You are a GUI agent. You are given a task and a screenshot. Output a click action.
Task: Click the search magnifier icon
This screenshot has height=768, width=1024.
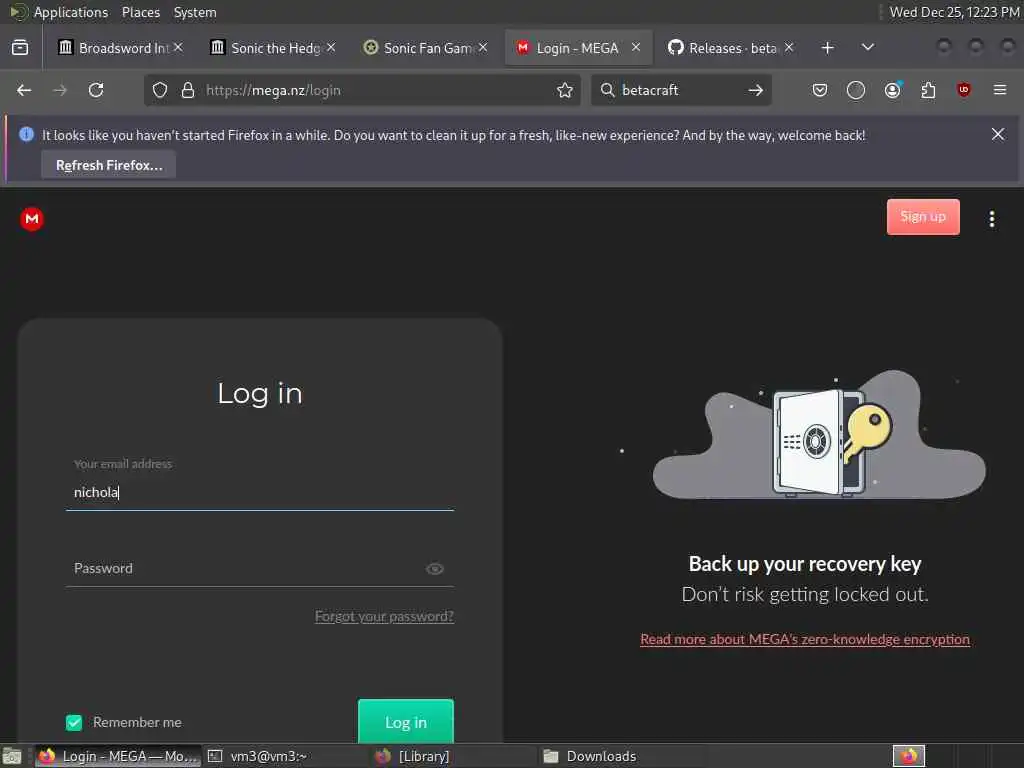click(x=607, y=90)
